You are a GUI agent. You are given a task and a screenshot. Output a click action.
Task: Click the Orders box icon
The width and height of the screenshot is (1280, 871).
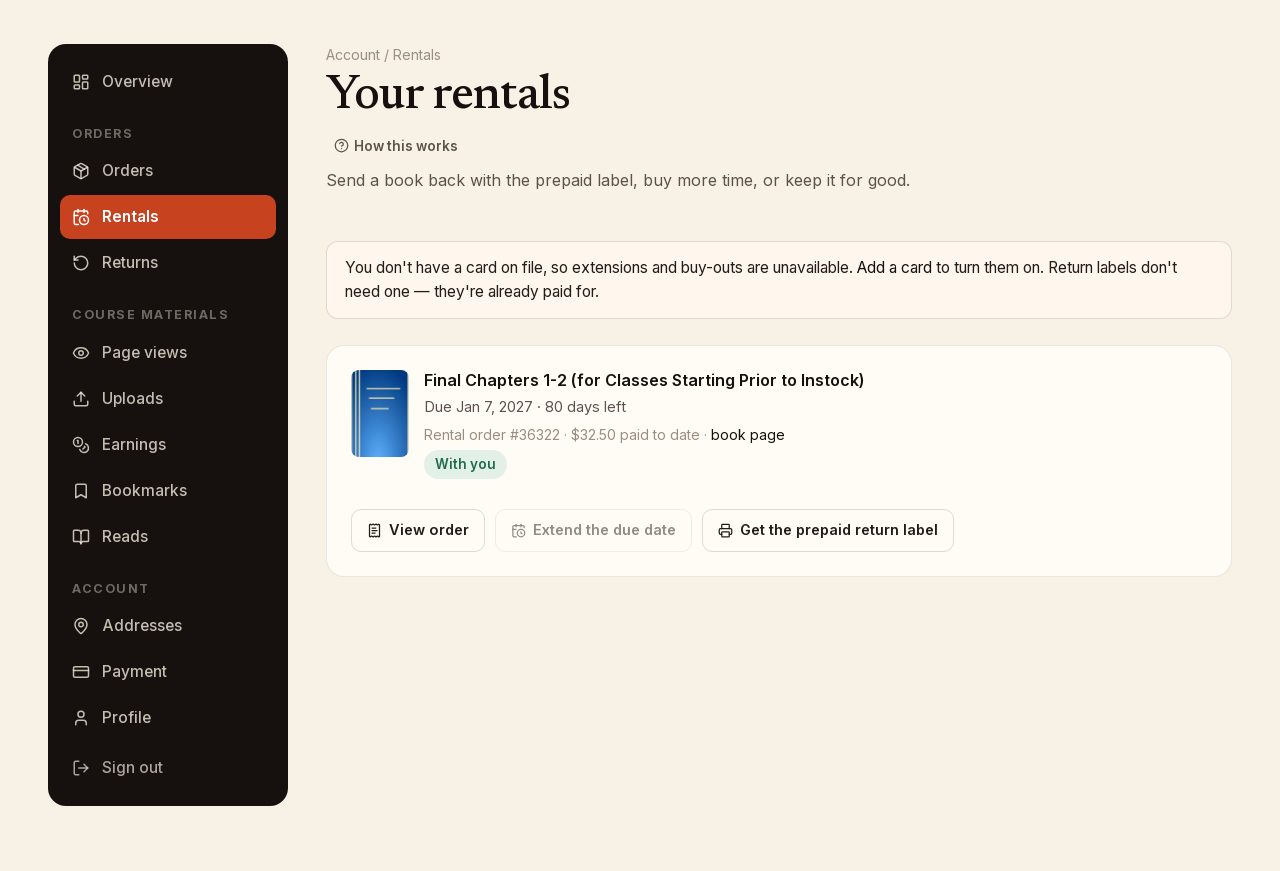tap(81, 171)
